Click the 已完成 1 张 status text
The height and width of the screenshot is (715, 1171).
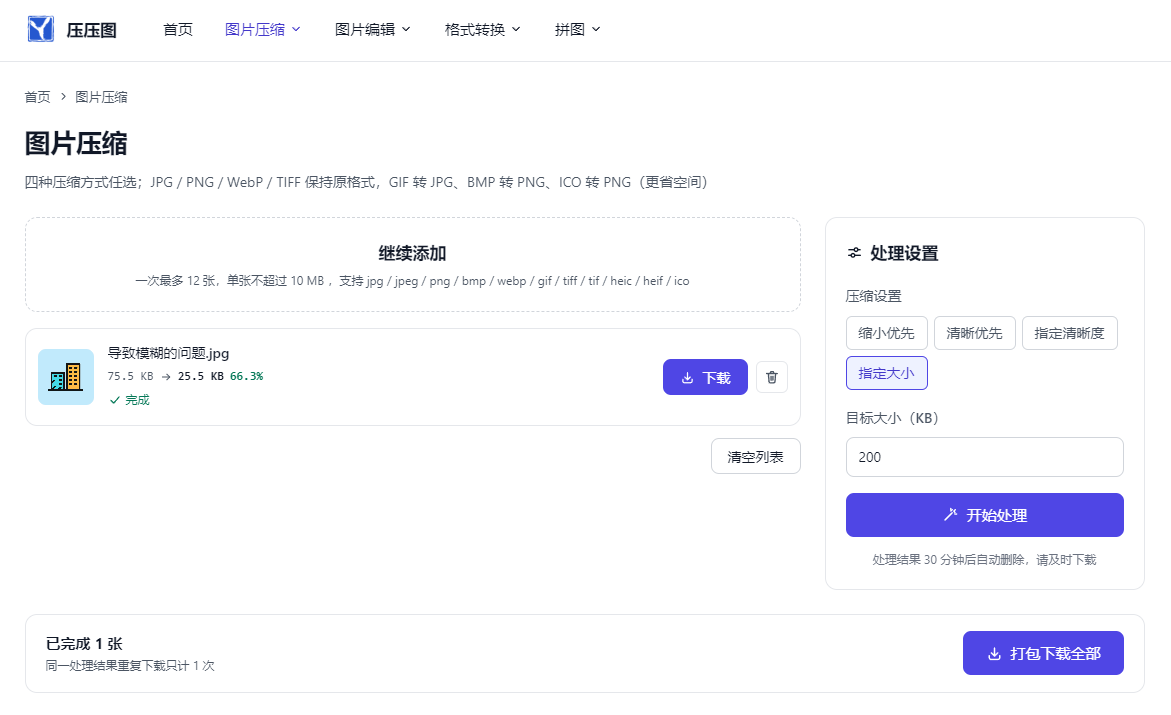84,644
